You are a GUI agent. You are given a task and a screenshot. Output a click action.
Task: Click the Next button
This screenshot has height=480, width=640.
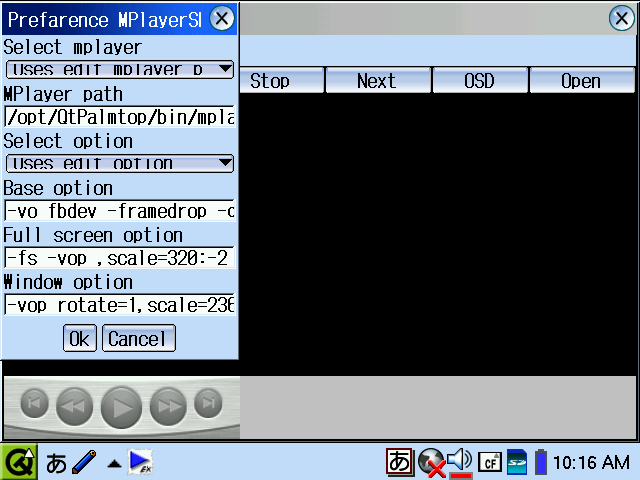[x=378, y=80]
